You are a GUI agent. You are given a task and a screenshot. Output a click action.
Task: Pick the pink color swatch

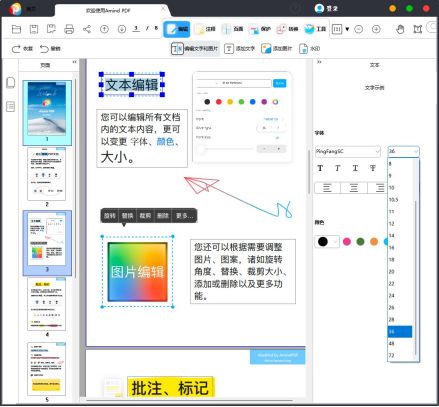pos(347,241)
